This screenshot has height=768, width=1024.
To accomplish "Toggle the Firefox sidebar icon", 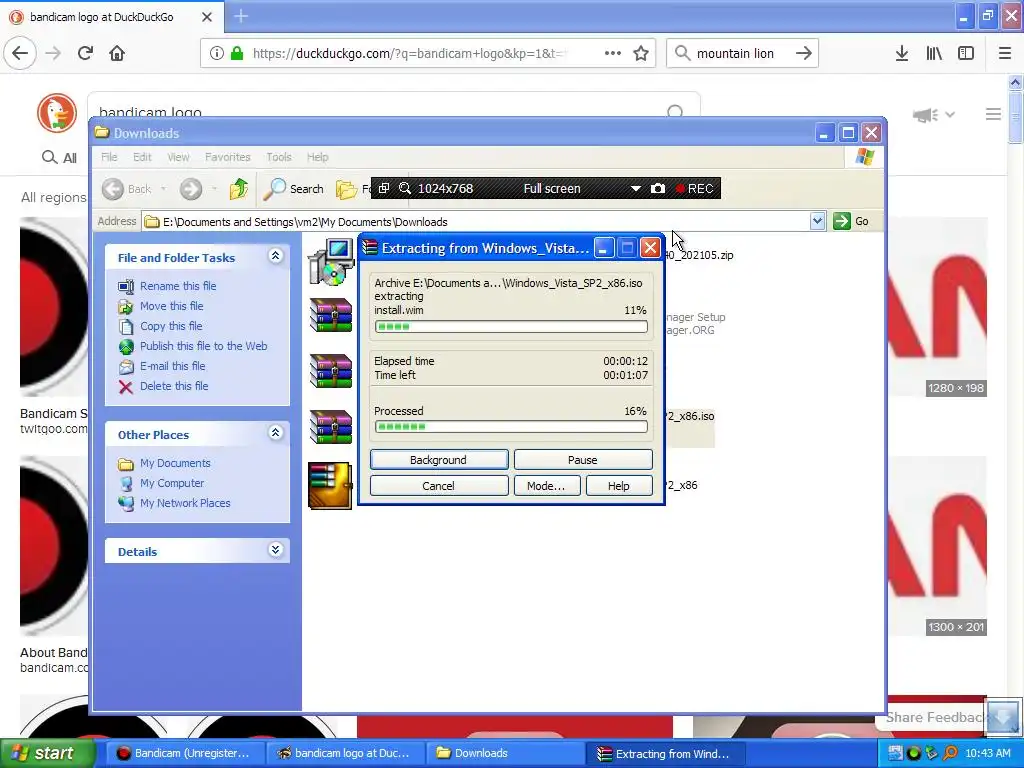I will (x=966, y=53).
